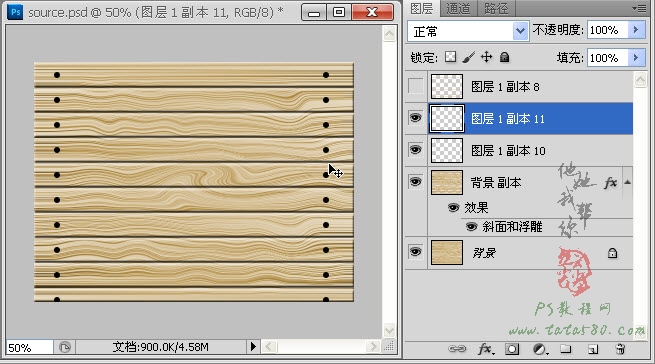
Task: Toggle visibility of 效果 effects
Action: (453, 207)
